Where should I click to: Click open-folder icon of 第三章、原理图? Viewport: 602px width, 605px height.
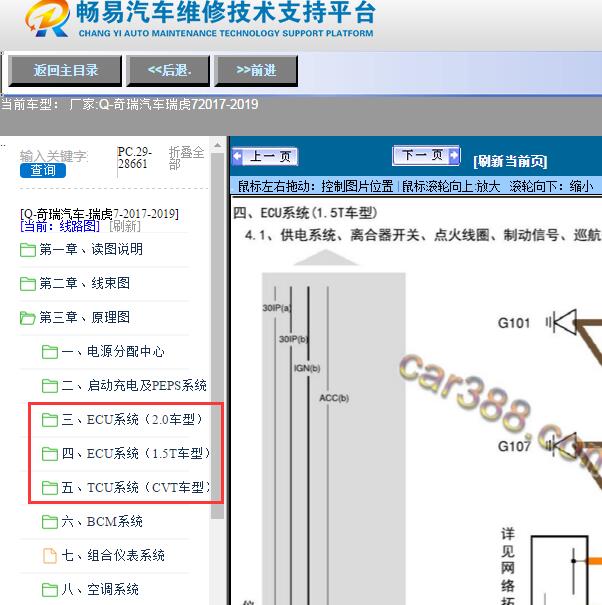click(x=28, y=318)
